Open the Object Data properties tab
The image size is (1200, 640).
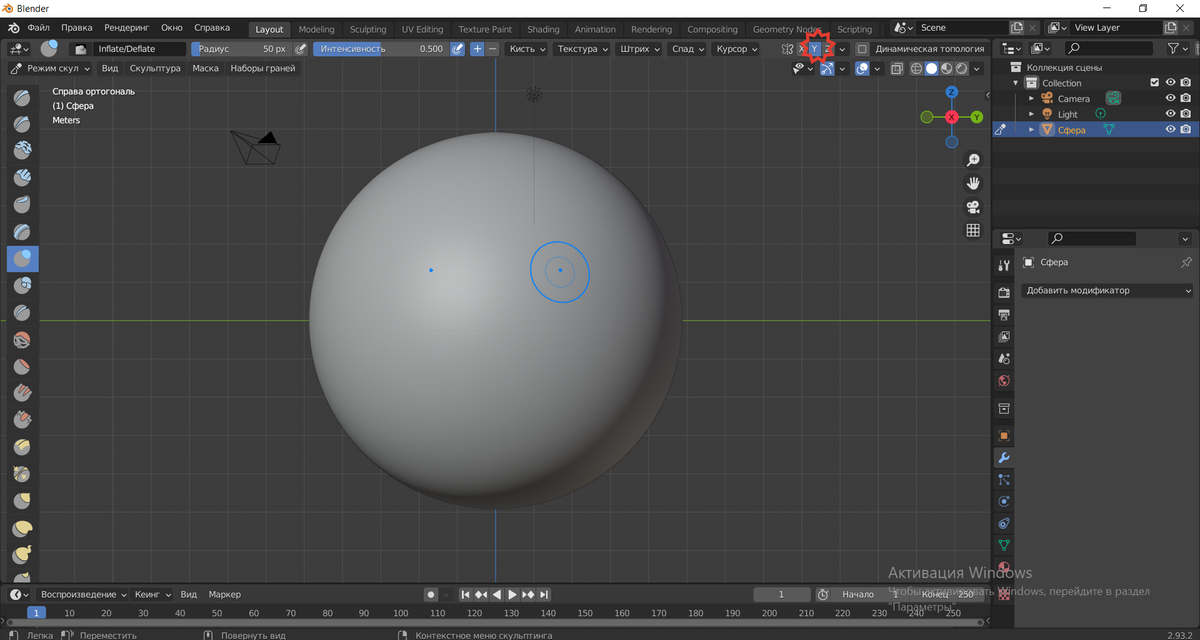click(1004, 545)
